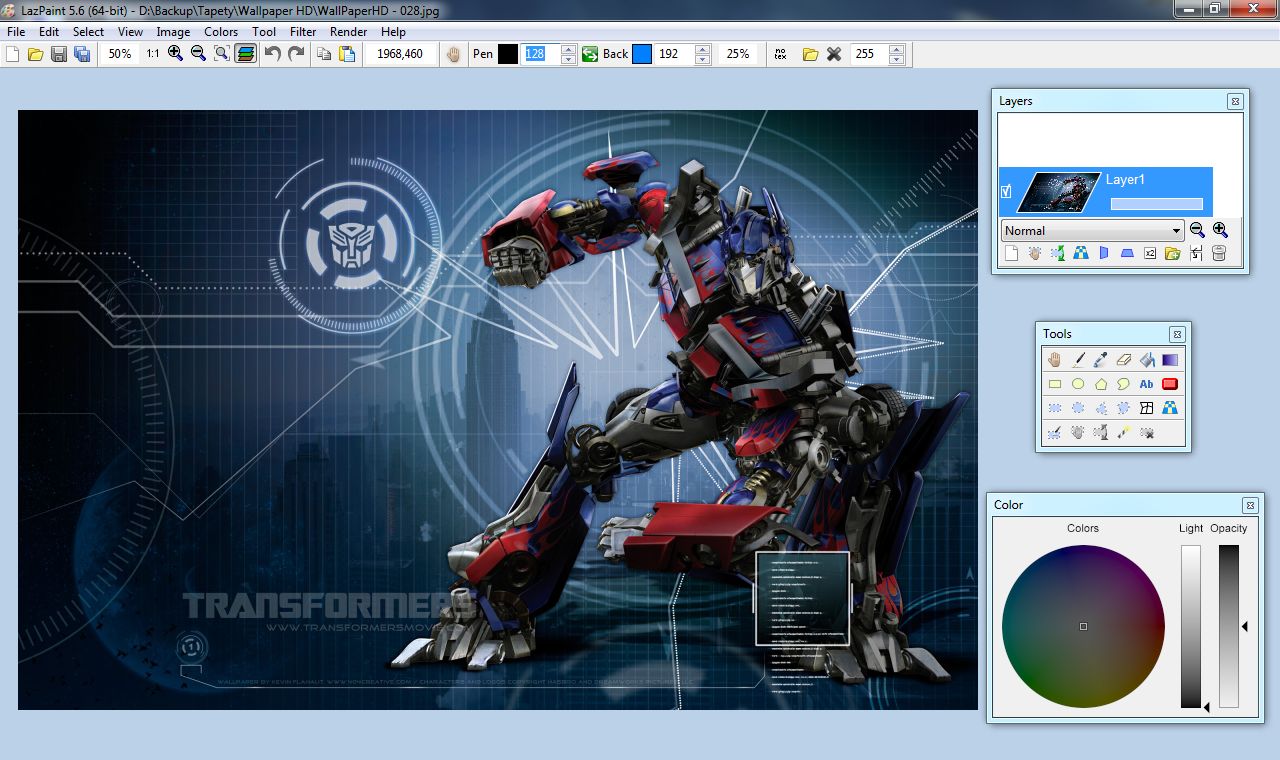Screen dimensions: 1280x760
Task: Remove texture with the X icon
Action: (x=834, y=54)
